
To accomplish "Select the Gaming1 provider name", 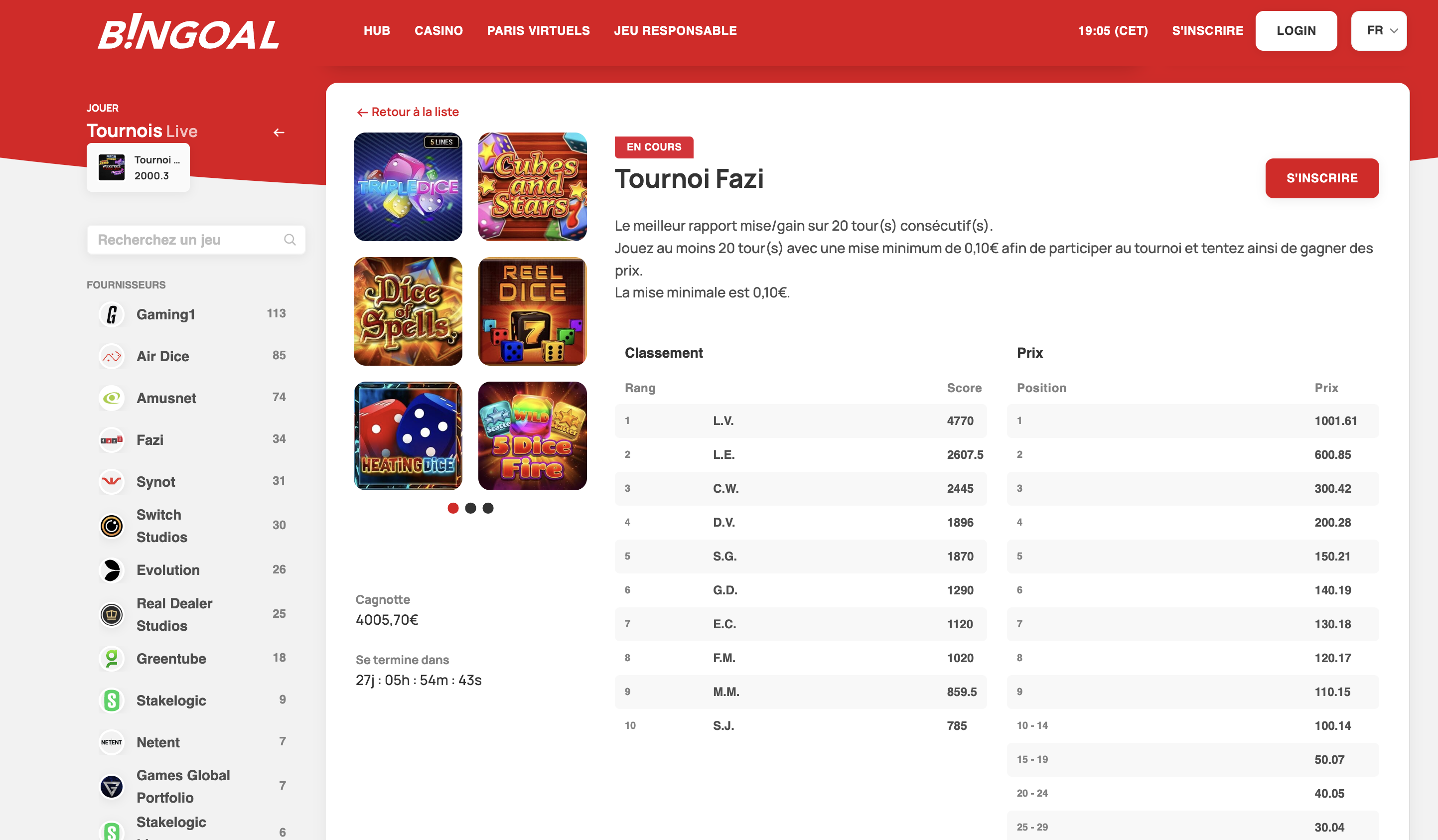I will [166, 314].
